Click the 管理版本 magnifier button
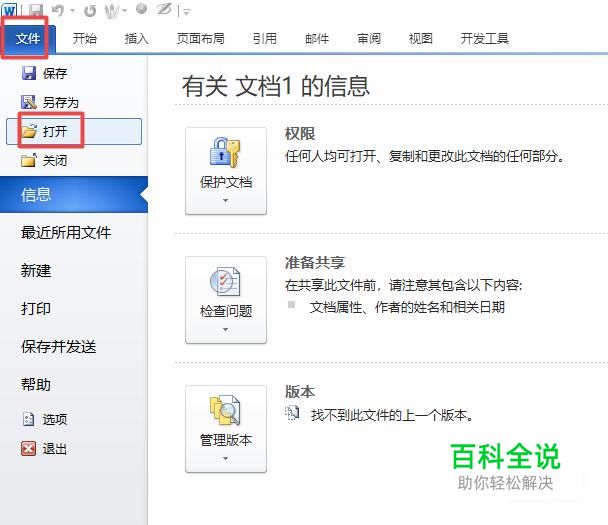Screen dimensions: 608x525 pyautogui.click(x=226, y=429)
